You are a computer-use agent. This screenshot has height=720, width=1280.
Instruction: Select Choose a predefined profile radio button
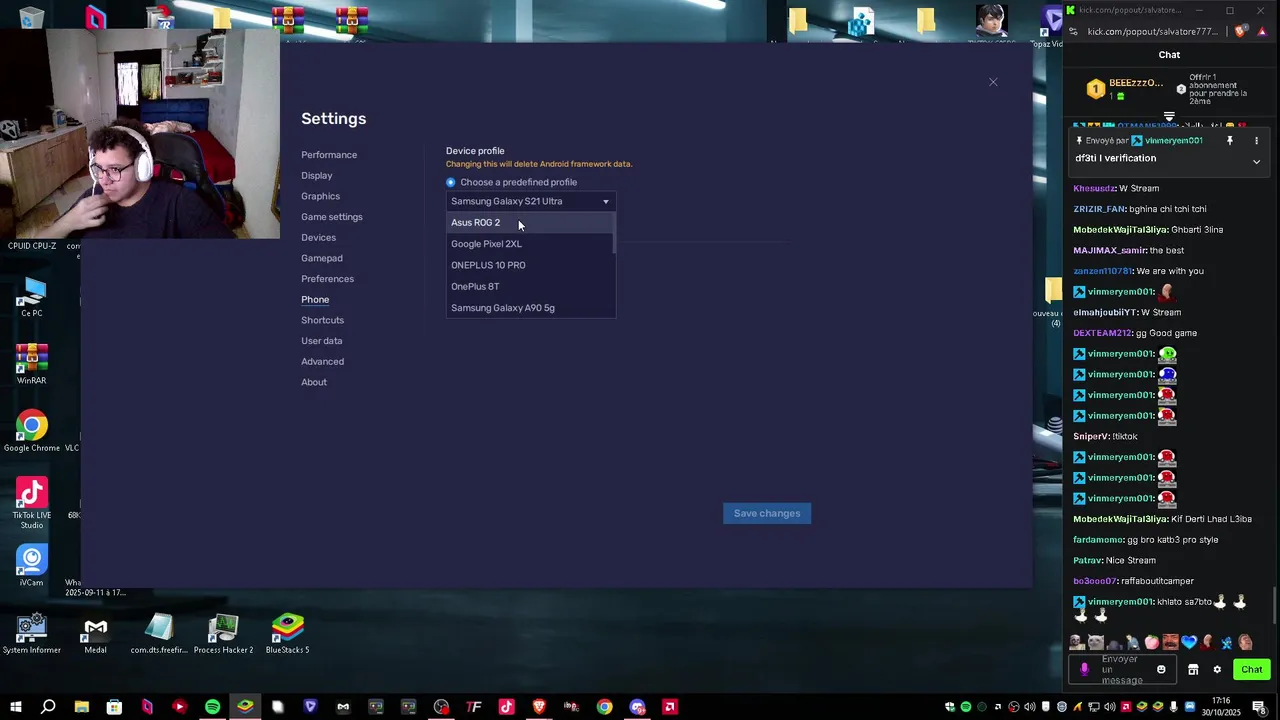(451, 182)
